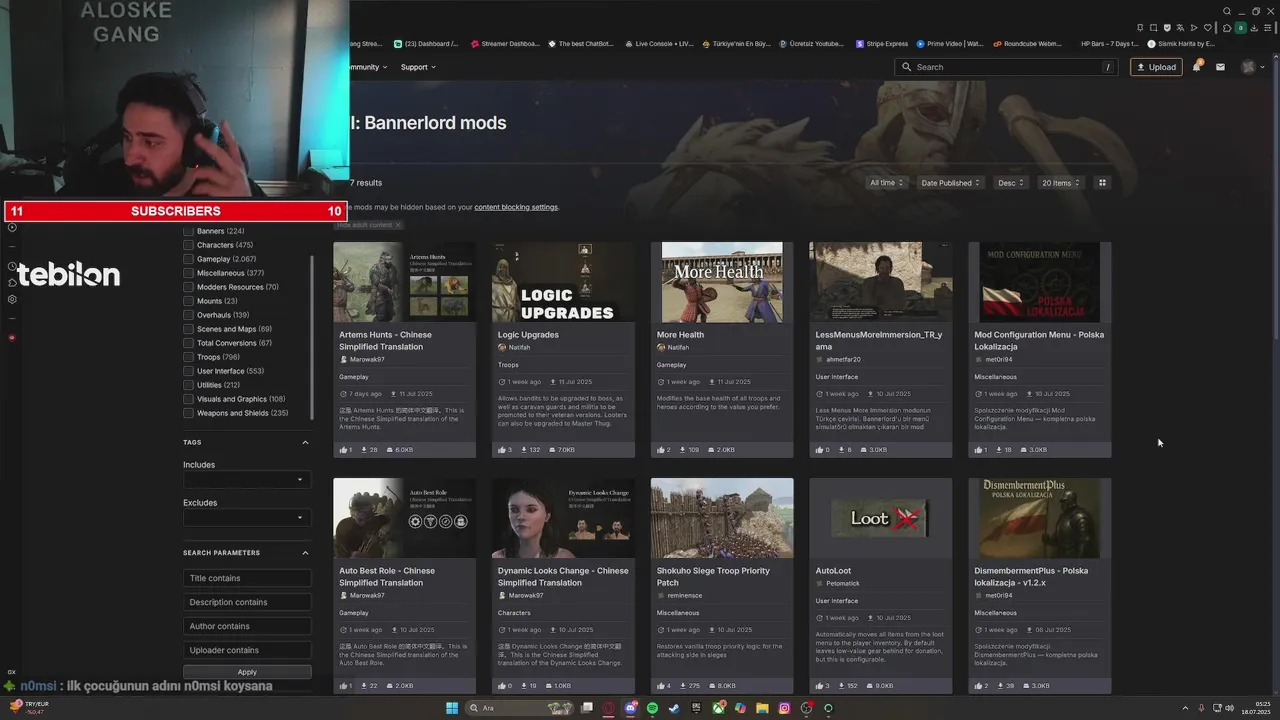Open File Explorer from the taskbar
Screen dimensions: 1280x720
click(762, 708)
